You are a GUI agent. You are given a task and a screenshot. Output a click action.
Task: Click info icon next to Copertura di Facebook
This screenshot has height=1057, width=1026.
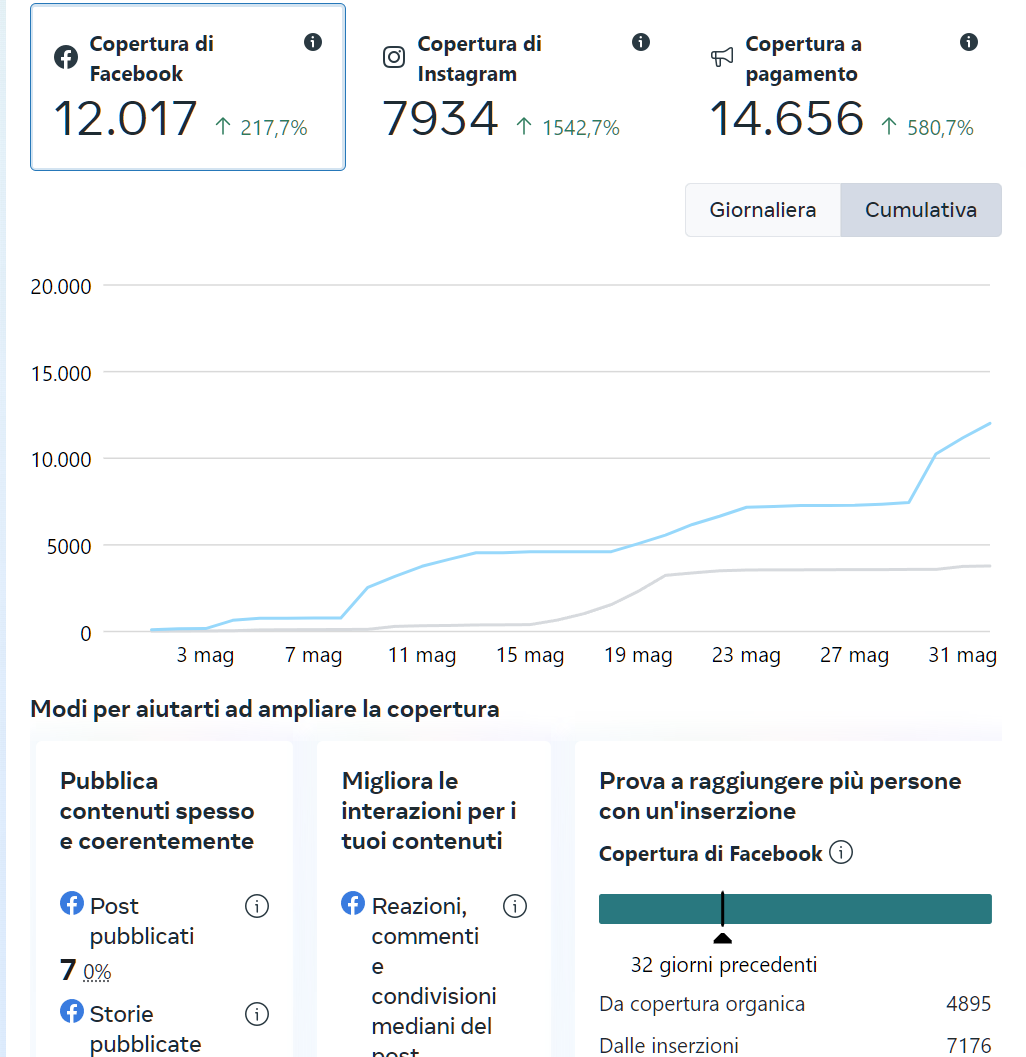313,42
